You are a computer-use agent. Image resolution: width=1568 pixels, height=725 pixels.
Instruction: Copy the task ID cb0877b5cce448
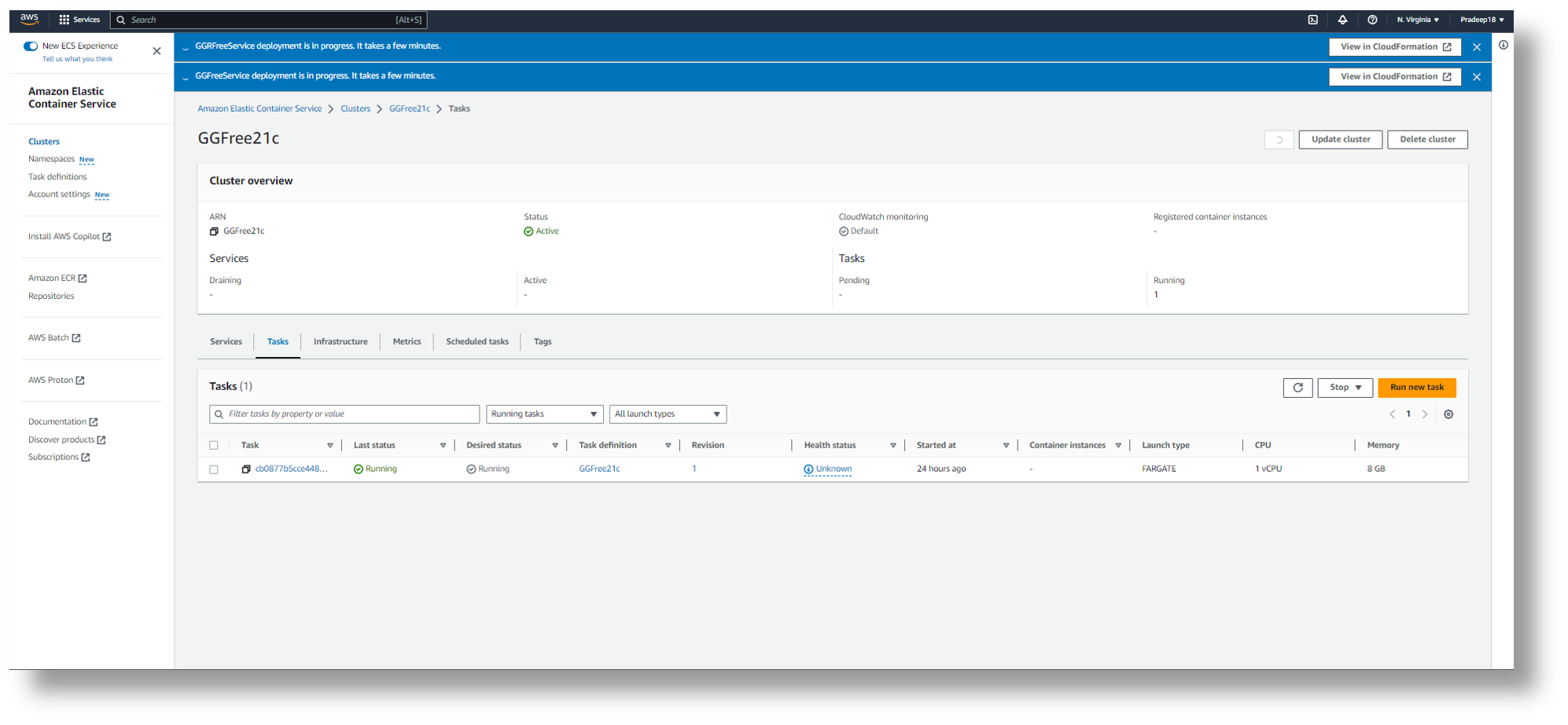pyautogui.click(x=246, y=469)
